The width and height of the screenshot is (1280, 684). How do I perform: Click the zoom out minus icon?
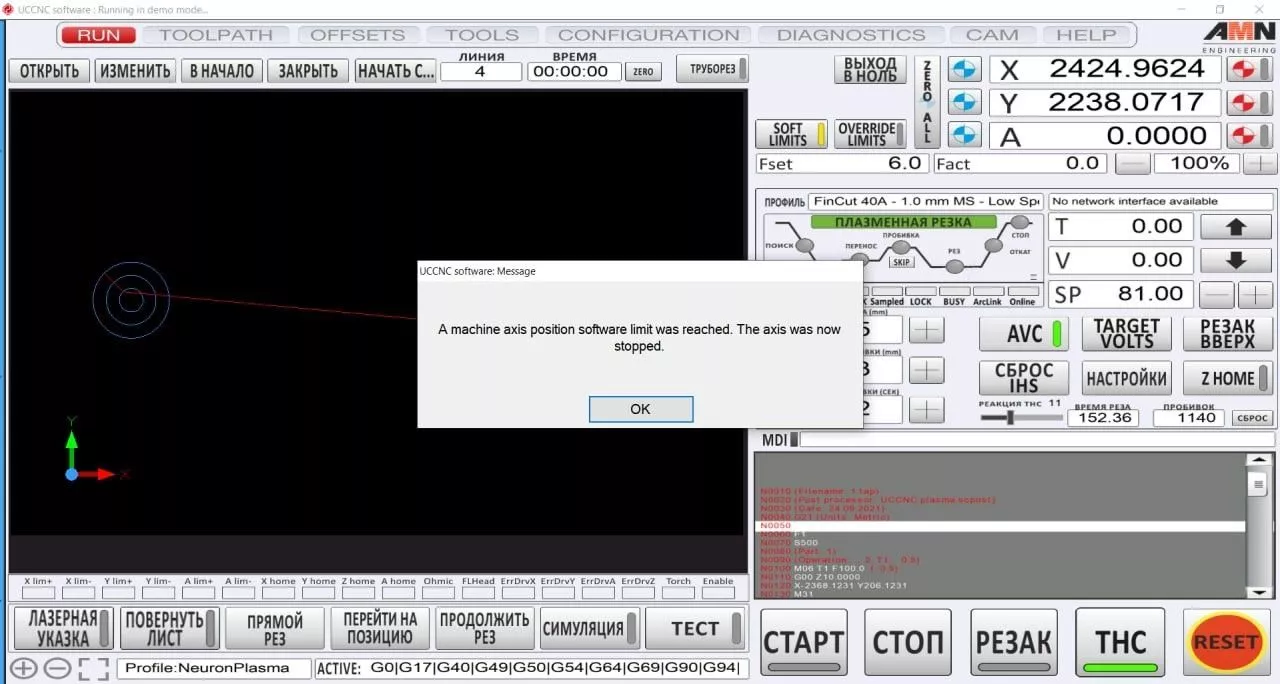coord(57,668)
